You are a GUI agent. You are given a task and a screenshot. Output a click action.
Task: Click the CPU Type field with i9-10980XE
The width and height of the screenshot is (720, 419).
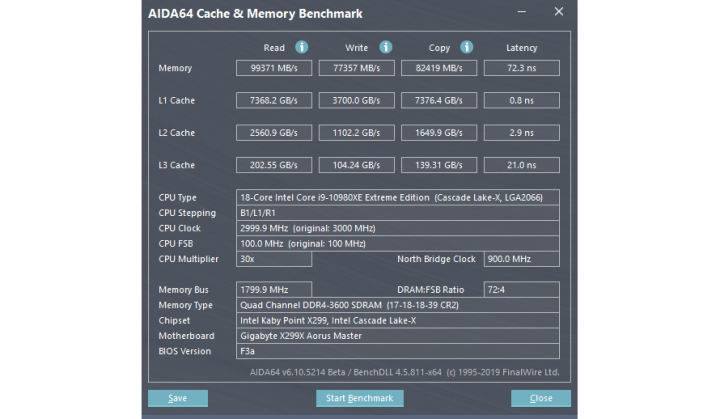tap(398, 198)
